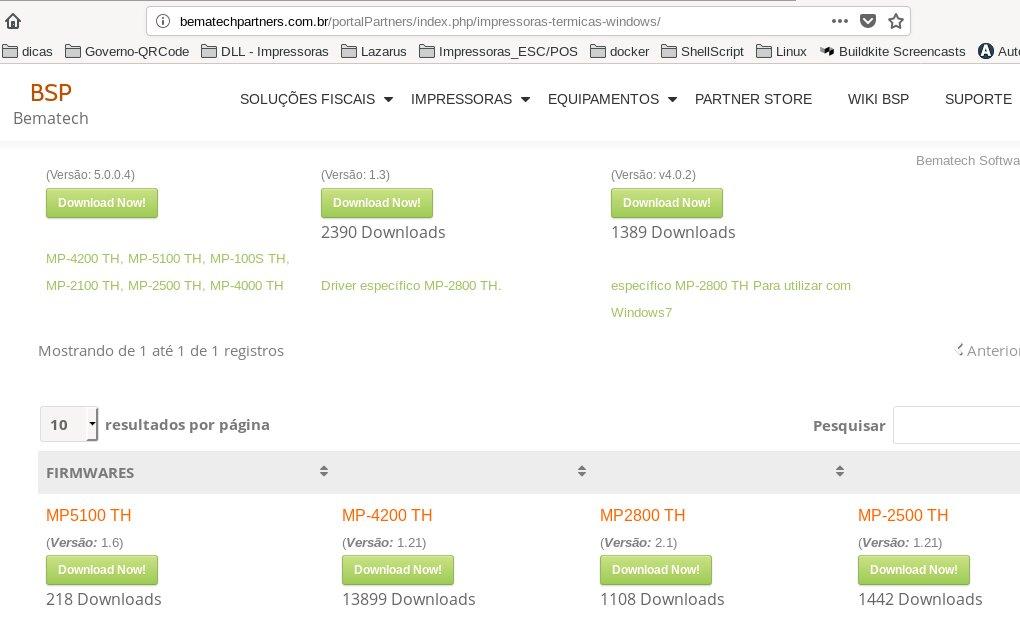Open the MP-4200 TH firmware title
Image resolution: width=1020 pixels, height=633 pixels.
pyautogui.click(x=387, y=515)
